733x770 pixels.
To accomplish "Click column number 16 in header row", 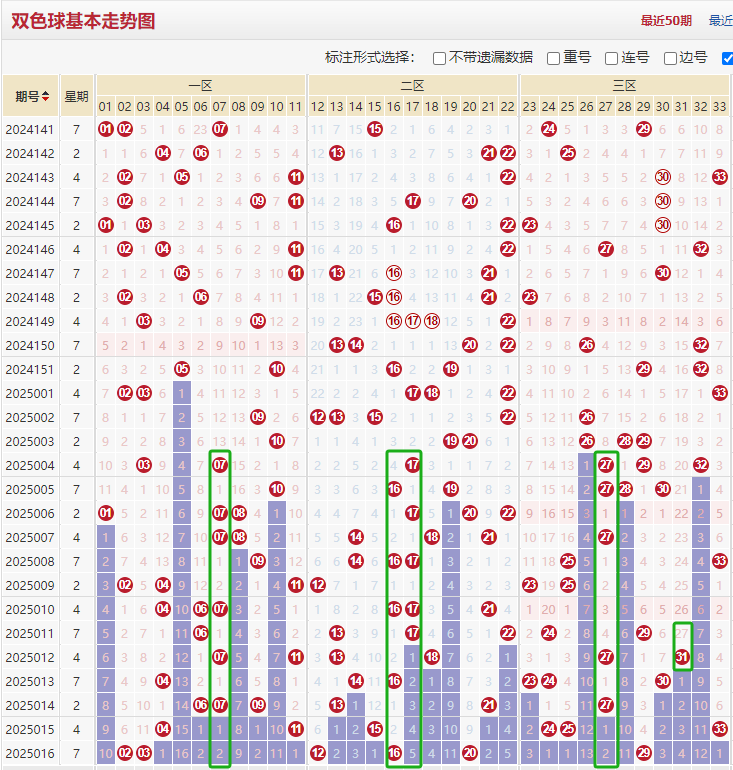I will pyautogui.click(x=394, y=106).
